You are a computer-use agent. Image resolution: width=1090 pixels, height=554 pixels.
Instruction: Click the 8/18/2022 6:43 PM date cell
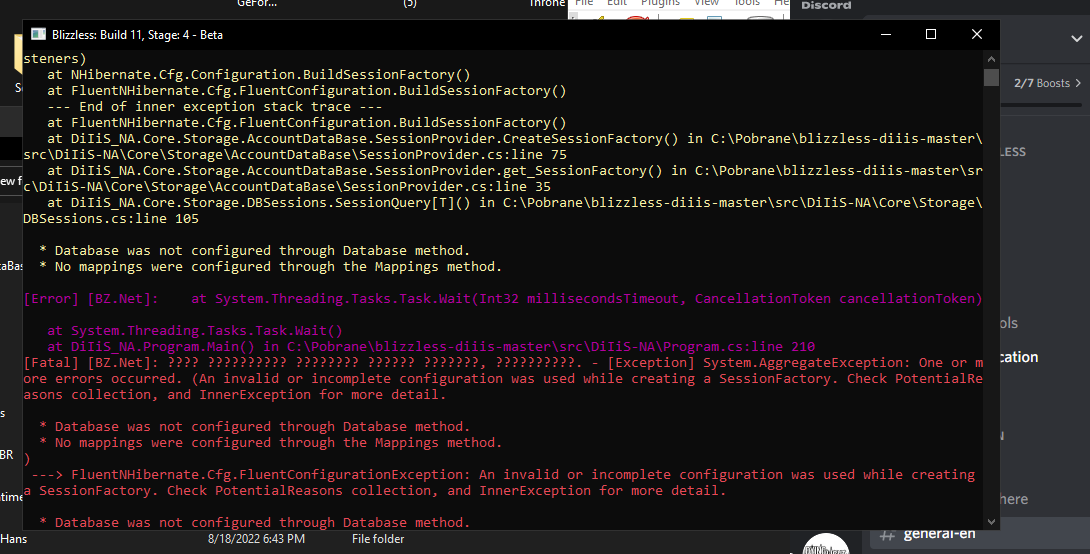256,539
